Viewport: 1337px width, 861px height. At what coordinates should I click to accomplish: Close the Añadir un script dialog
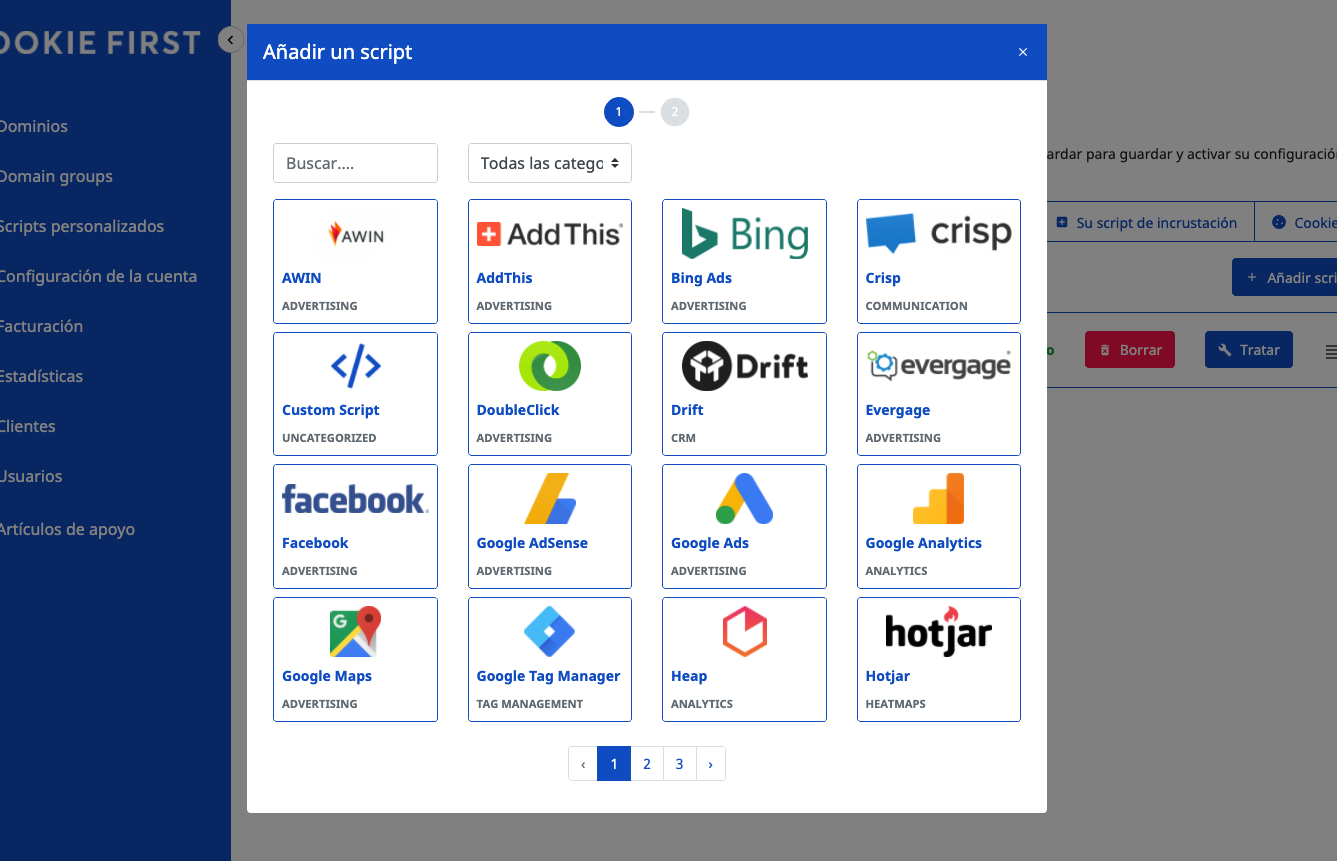coord(1023,52)
